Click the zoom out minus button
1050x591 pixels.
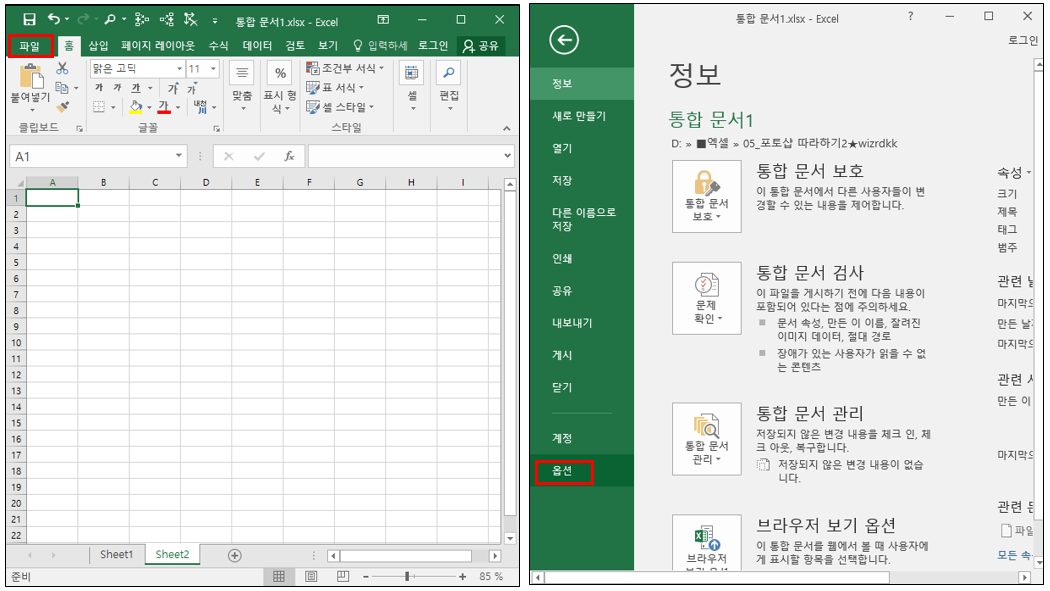pyautogui.click(x=366, y=576)
